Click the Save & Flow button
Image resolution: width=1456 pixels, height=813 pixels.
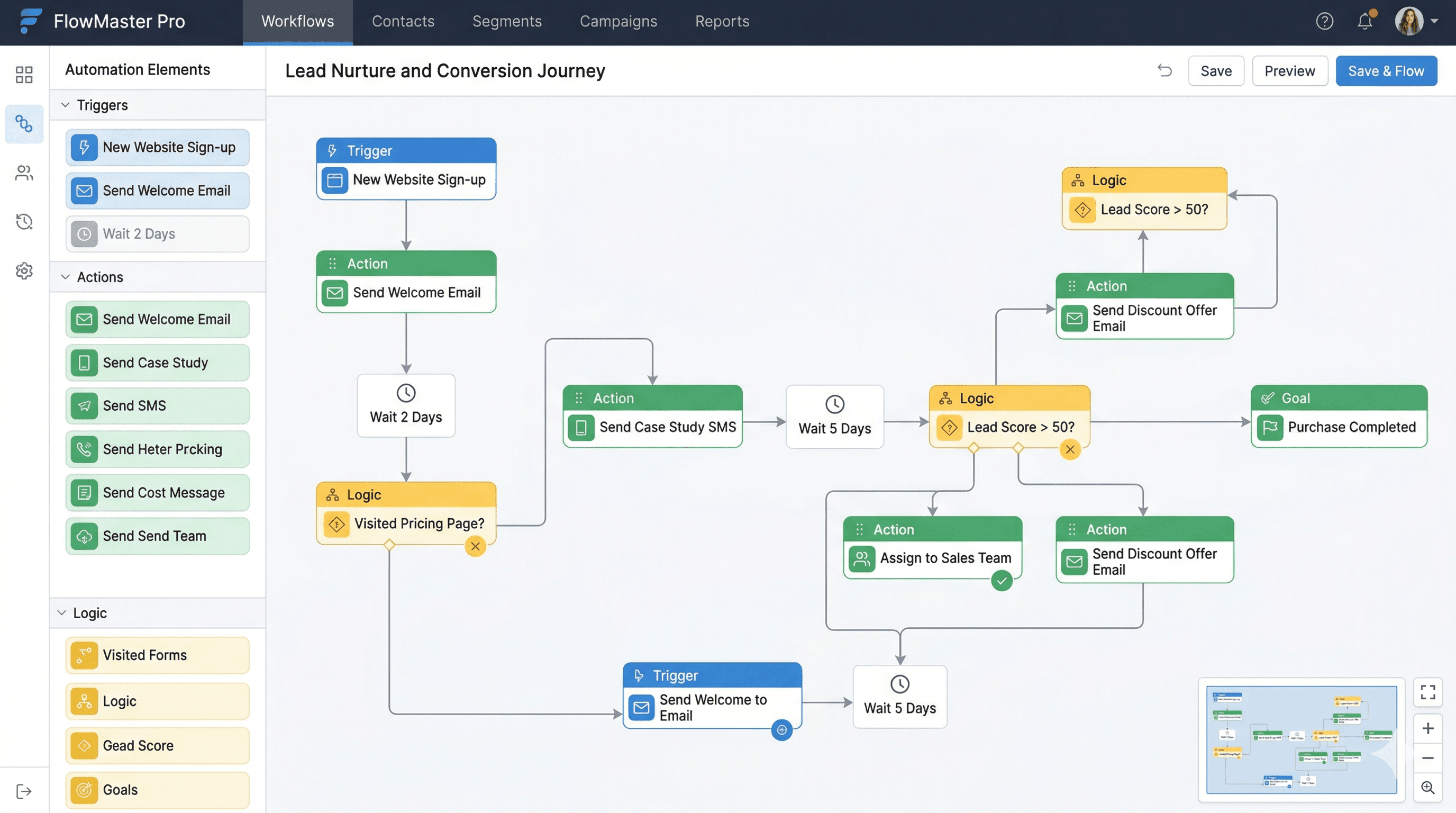click(x=1386, y=70)
